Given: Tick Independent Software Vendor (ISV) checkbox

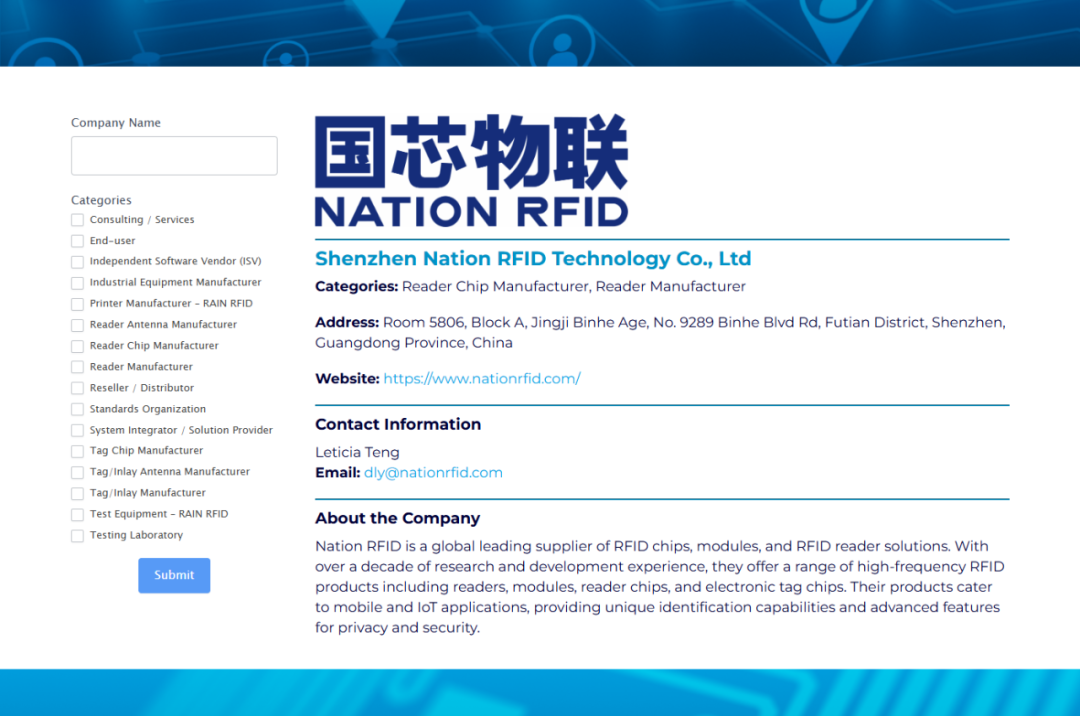Looking at the screenshot, I should tap(78, 262).
